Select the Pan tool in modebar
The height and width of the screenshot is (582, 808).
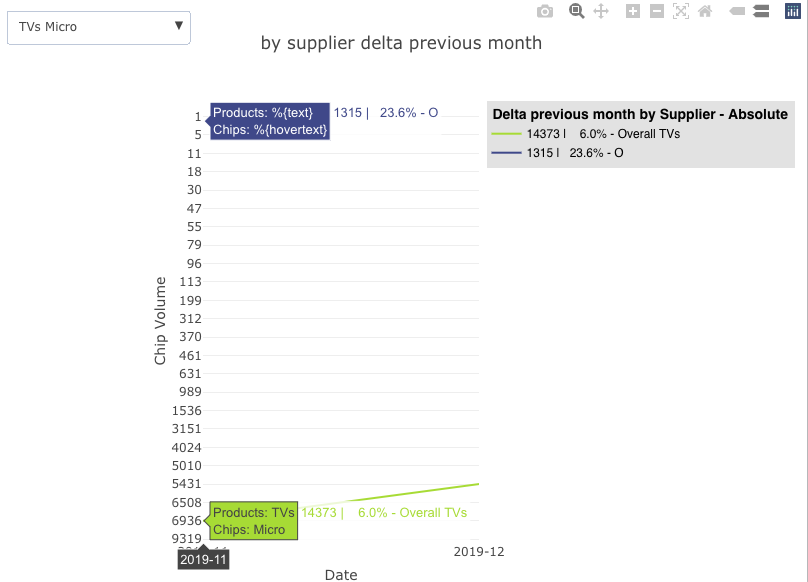point(601,11)
